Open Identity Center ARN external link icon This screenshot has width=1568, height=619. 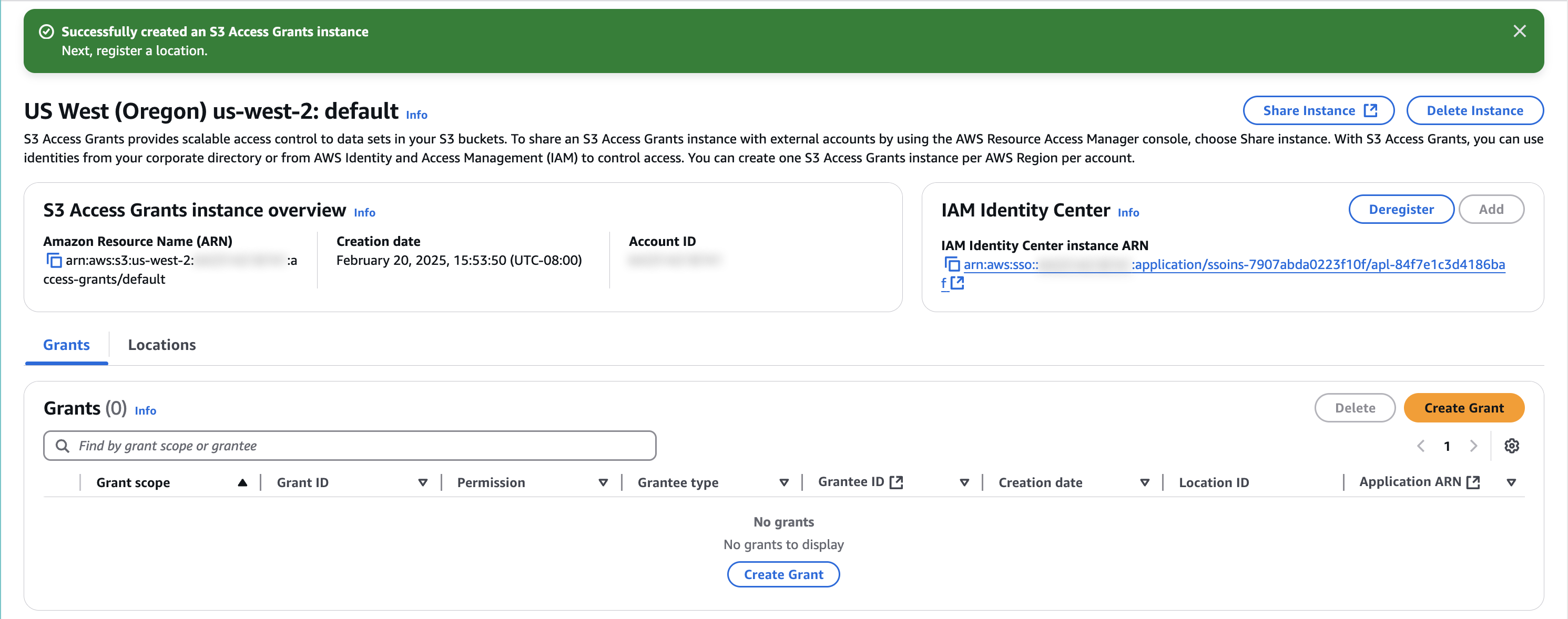(957, 283)
